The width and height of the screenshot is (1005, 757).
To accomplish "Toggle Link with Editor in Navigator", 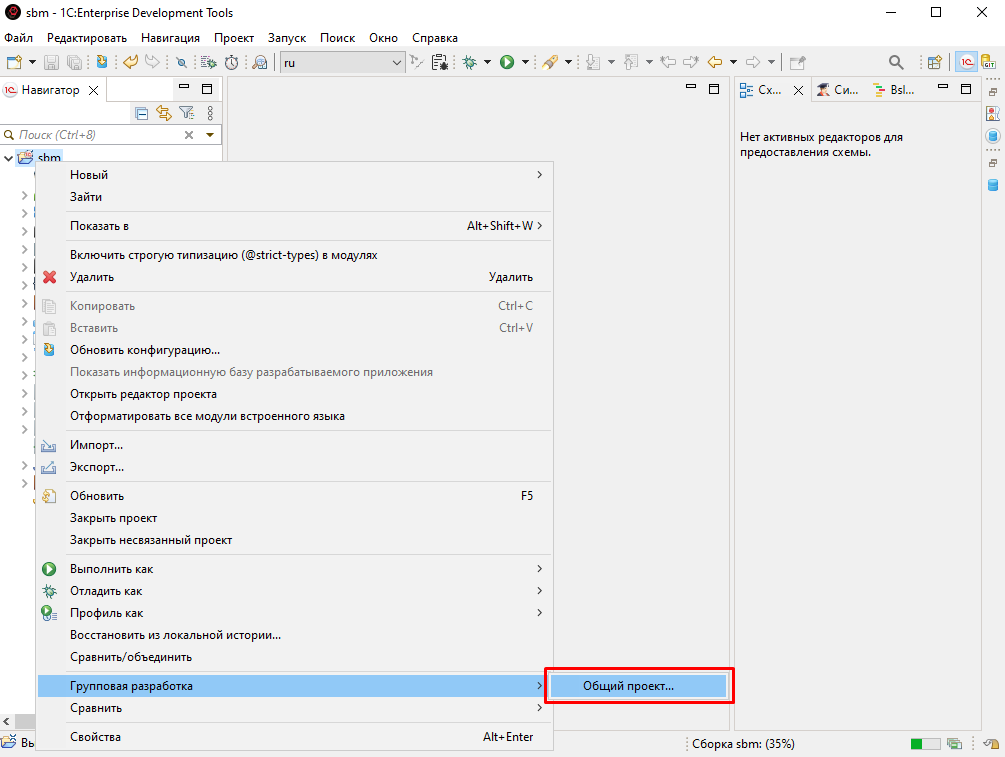I will pyautogui.click(x=164, y=113).
